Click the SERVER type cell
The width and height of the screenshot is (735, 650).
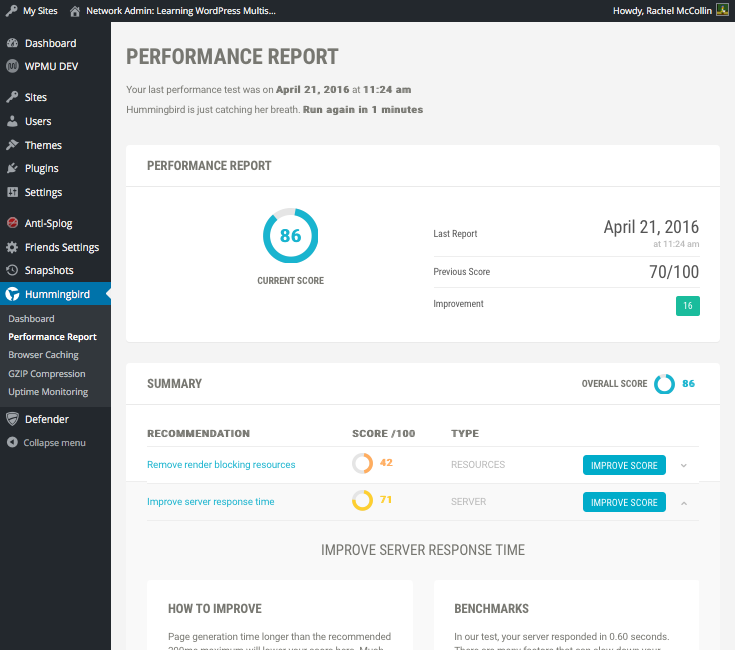468,501
